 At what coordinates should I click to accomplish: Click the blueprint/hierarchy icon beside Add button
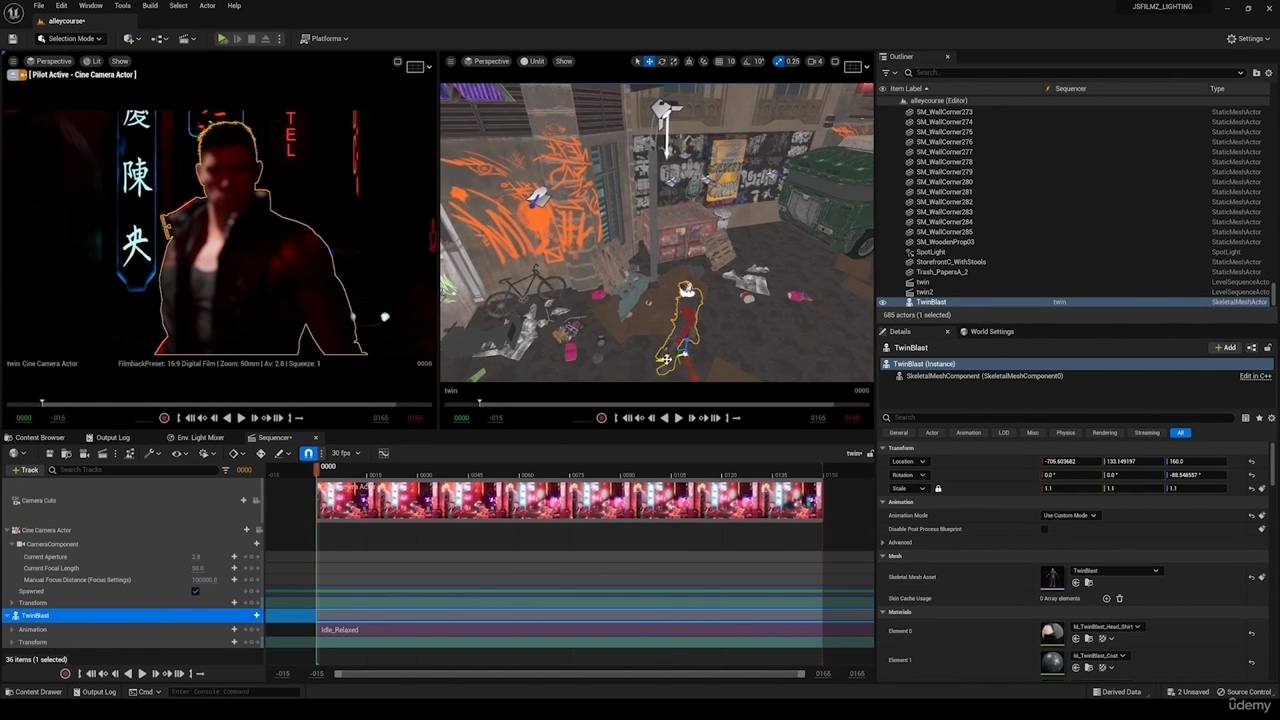(1251, 348)
